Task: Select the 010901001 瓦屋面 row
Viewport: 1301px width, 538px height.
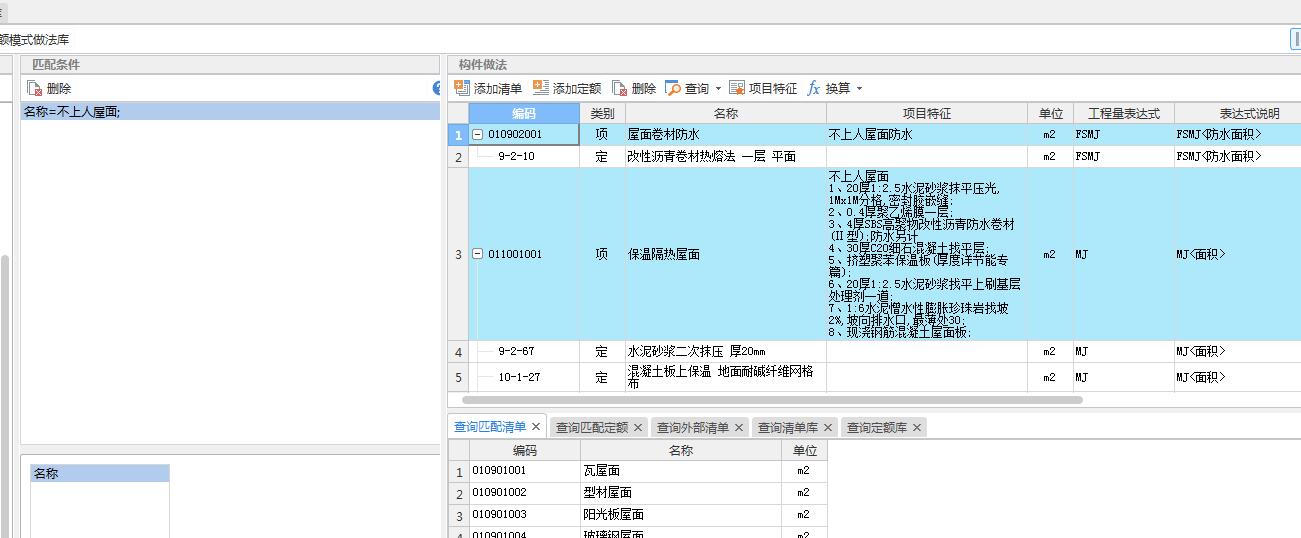Action: coord(639,470)
